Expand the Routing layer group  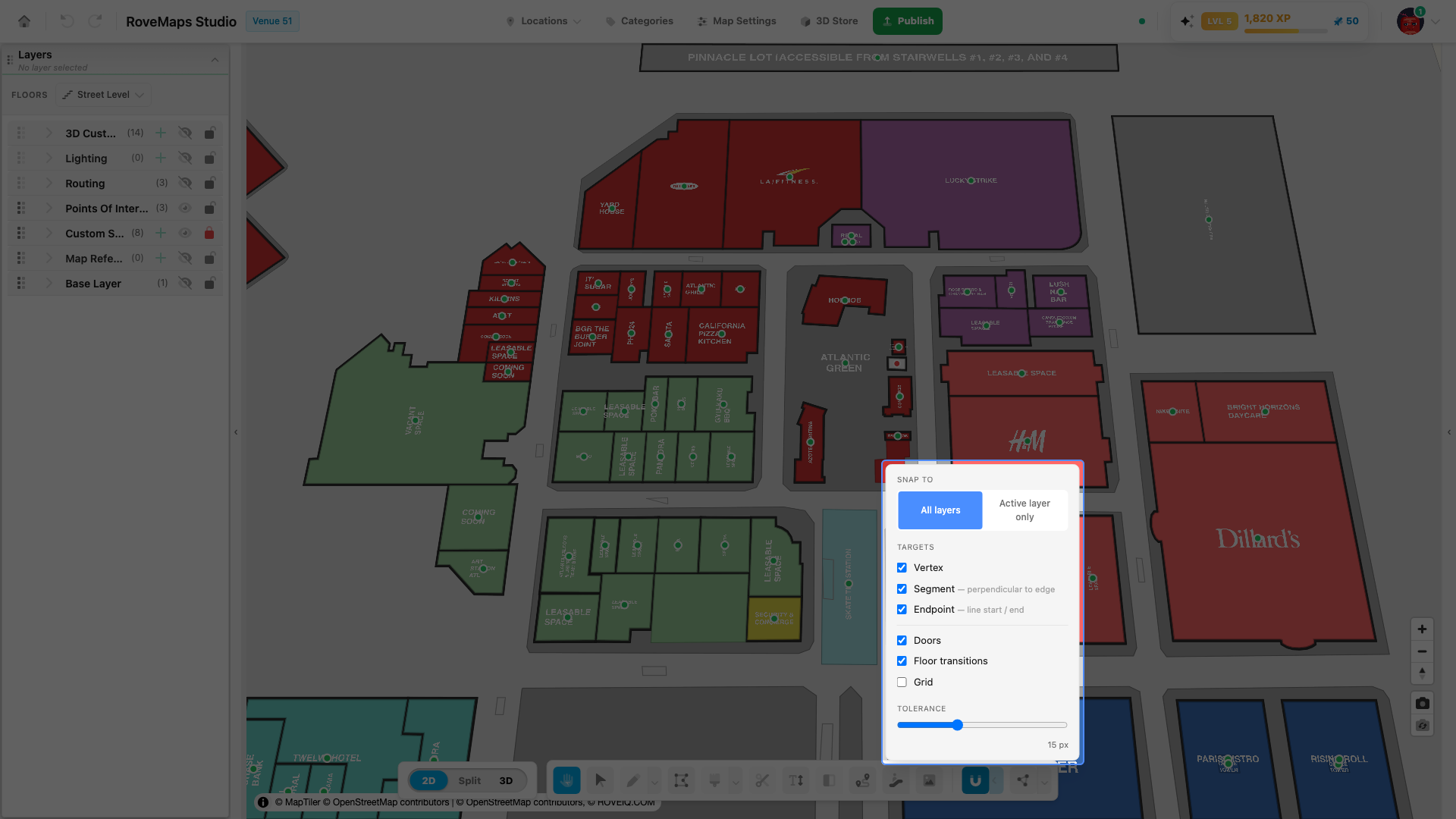49,183
